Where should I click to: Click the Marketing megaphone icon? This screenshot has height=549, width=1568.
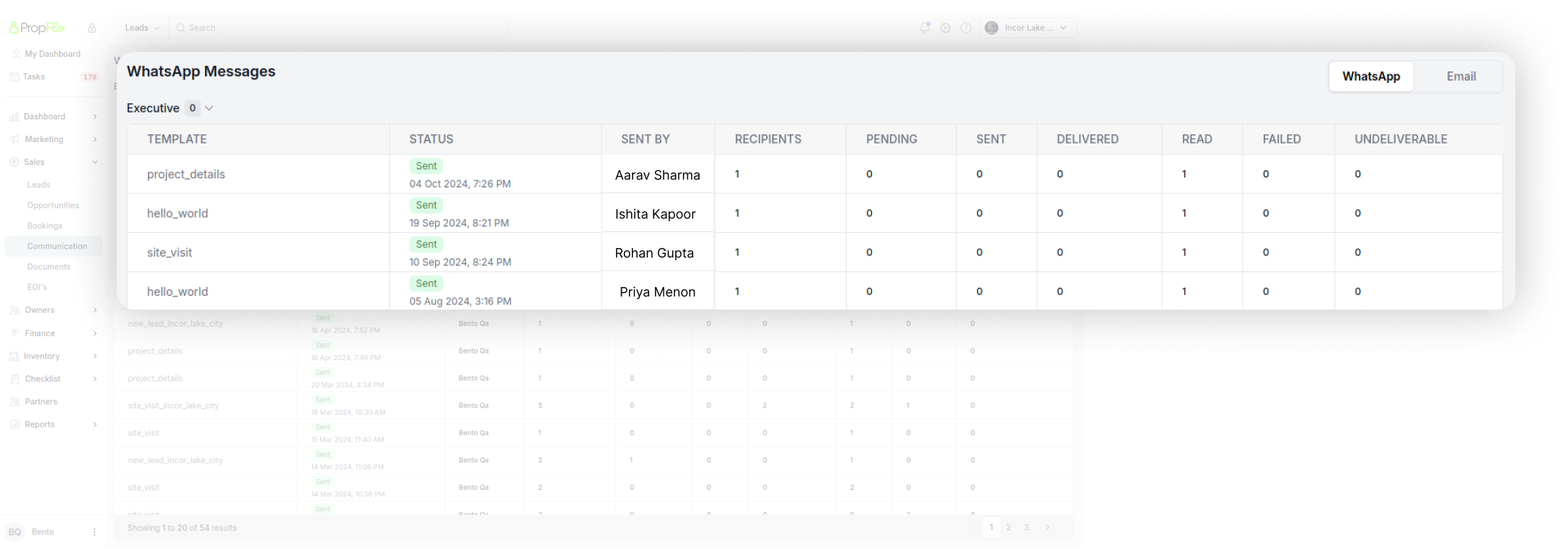[x=14, y=139]
